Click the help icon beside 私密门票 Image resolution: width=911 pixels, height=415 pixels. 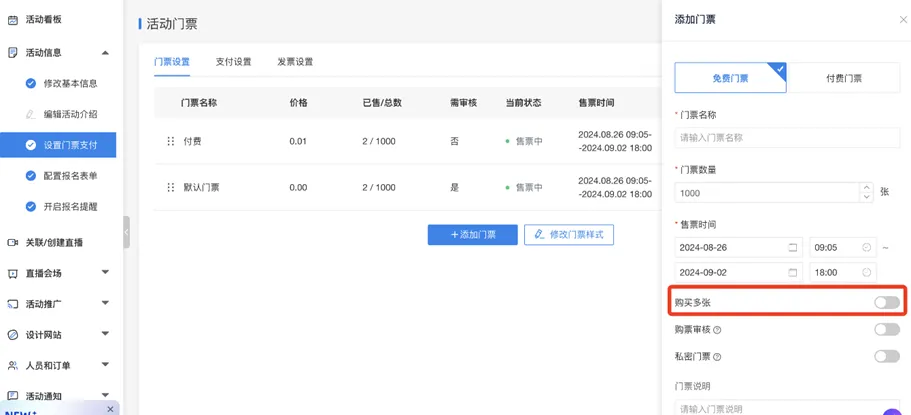click(717, 357)
